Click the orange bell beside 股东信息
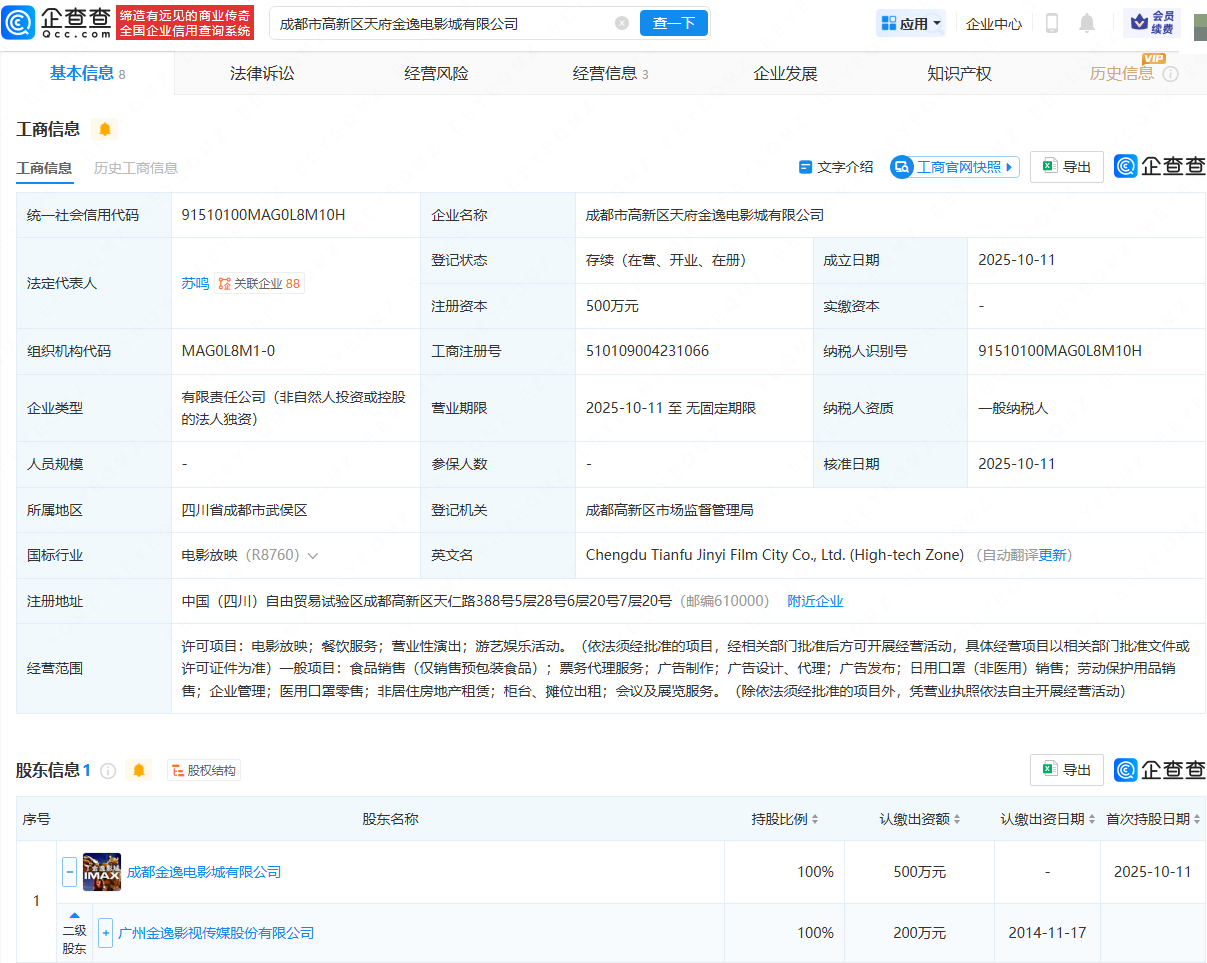 (x=139, y=770)
